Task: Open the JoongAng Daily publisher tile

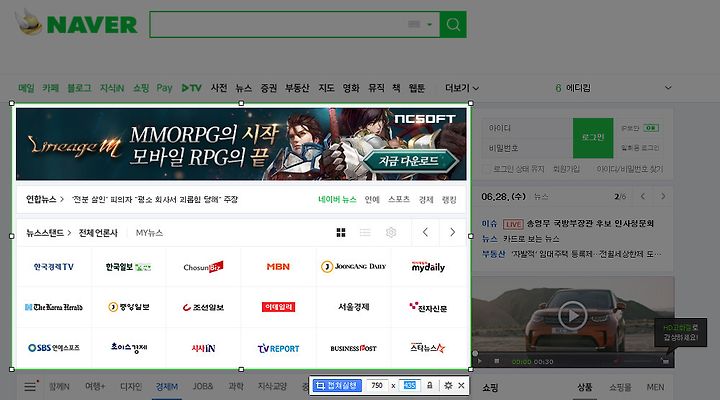Action: click(353, 266)
